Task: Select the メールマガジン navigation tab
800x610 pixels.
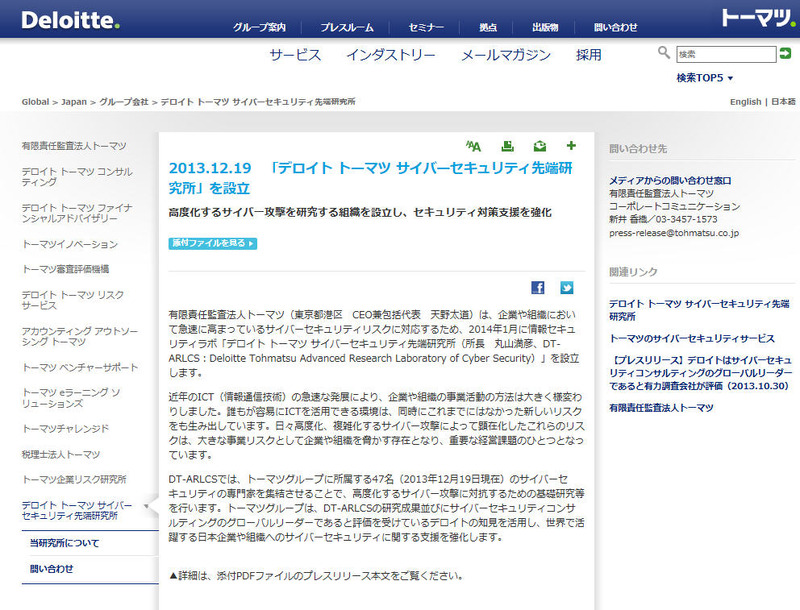Action: [x=505, y=55]
